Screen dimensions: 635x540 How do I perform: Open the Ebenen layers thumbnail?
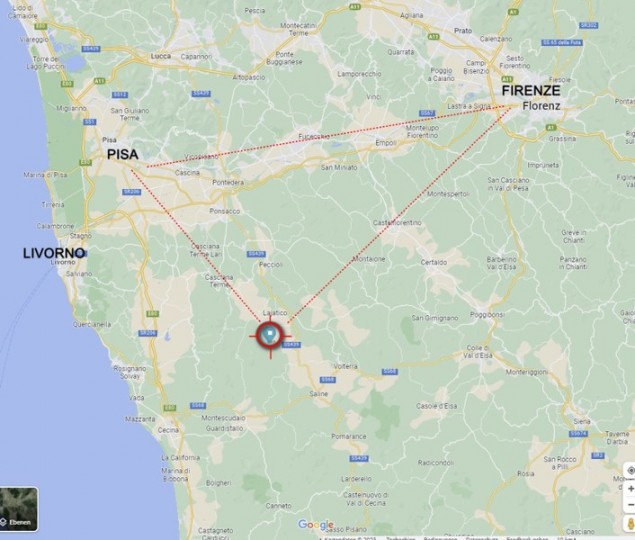[19, 509]
